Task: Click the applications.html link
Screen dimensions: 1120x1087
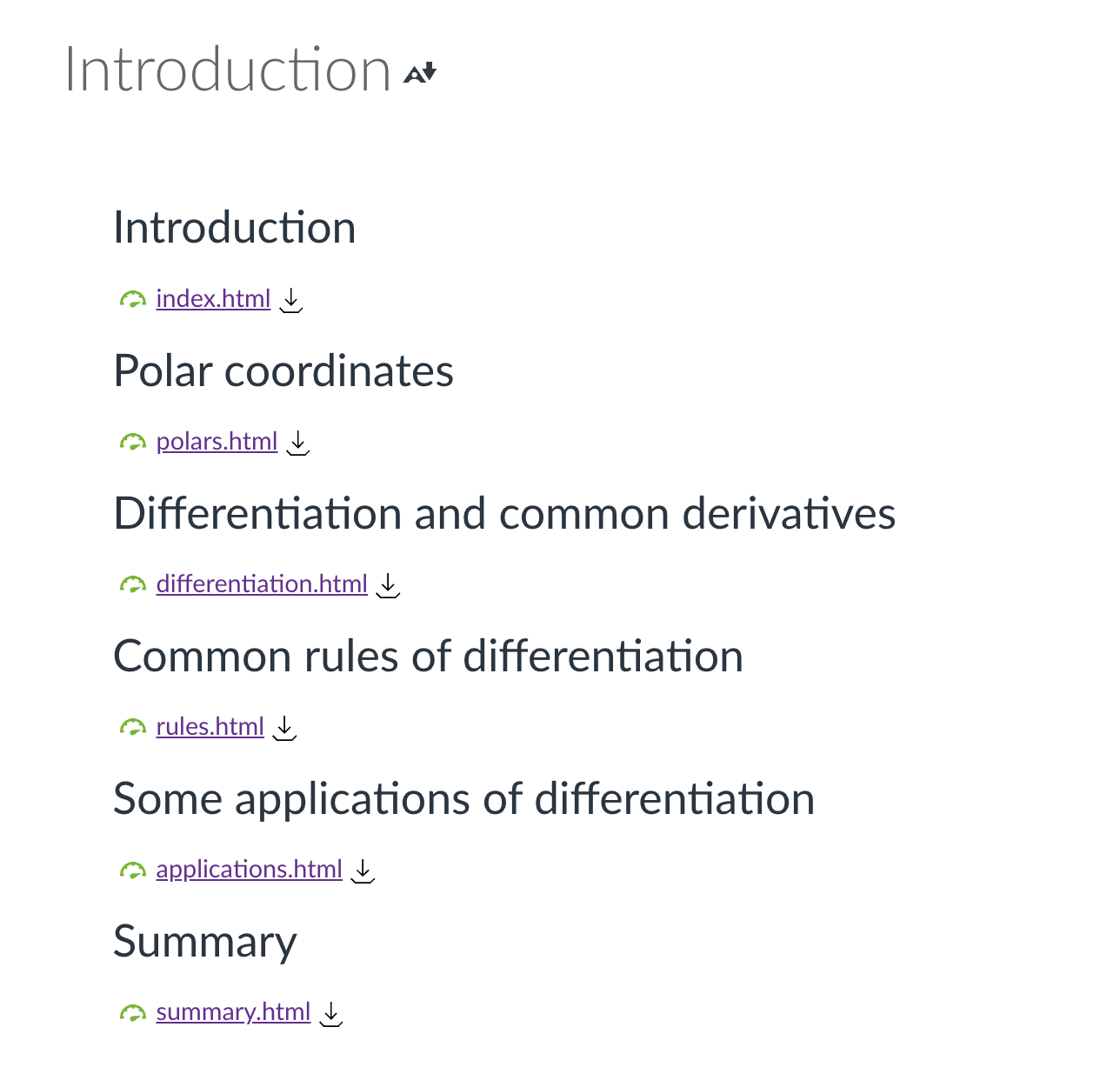Action: pos(249,869)
